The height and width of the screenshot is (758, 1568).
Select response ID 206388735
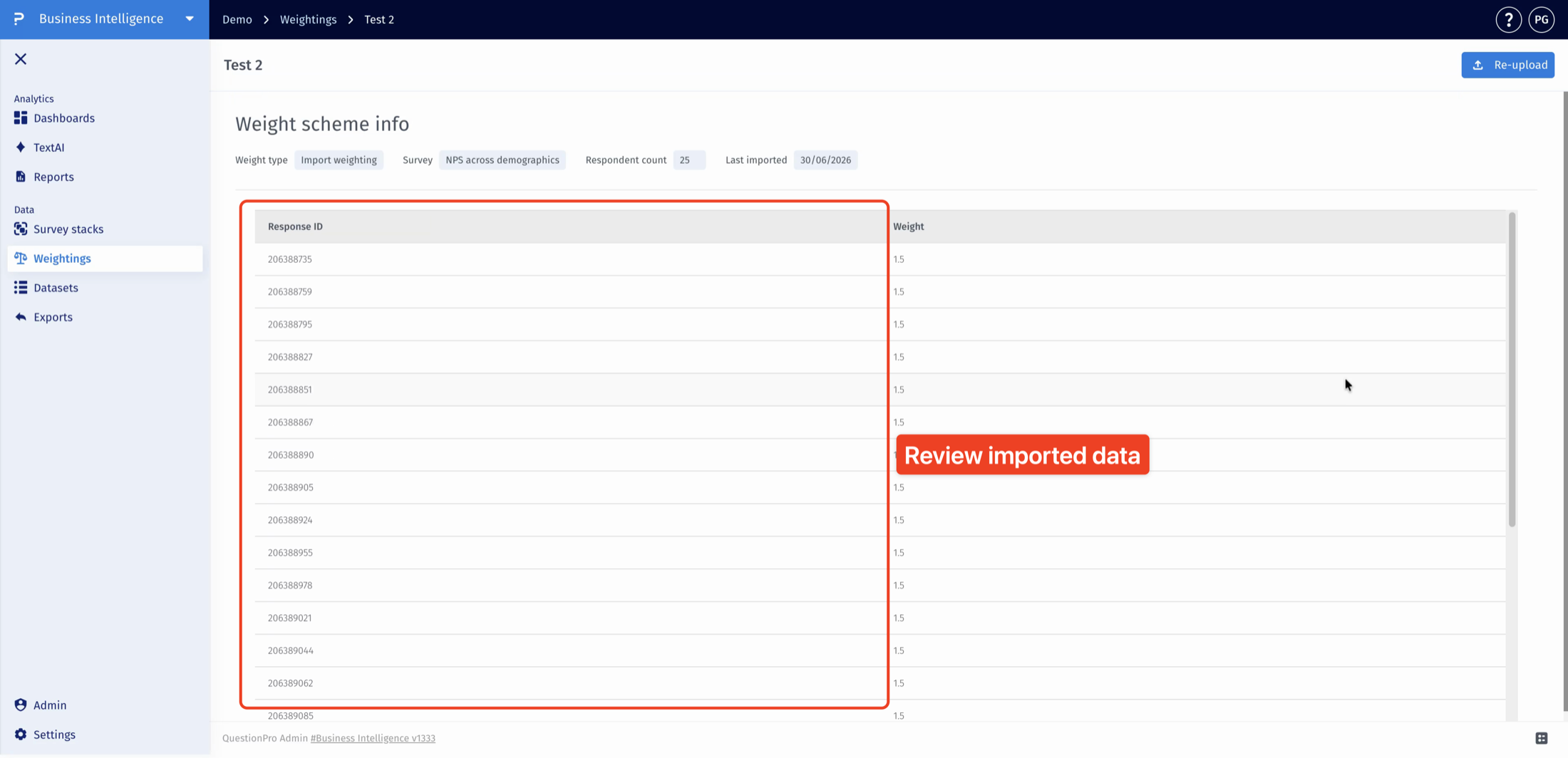pos(290,259)
